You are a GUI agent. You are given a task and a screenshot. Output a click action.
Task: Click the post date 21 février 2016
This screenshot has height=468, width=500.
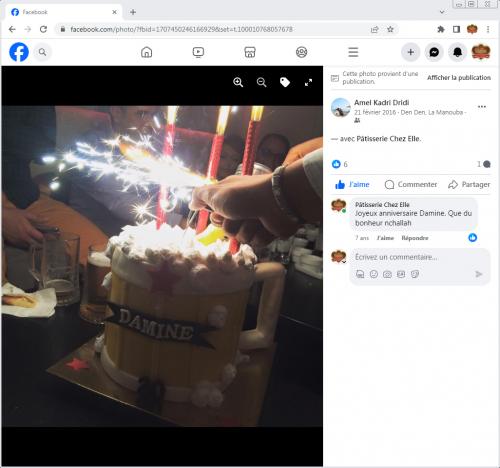pyautogui.click(x=375, y=112)
